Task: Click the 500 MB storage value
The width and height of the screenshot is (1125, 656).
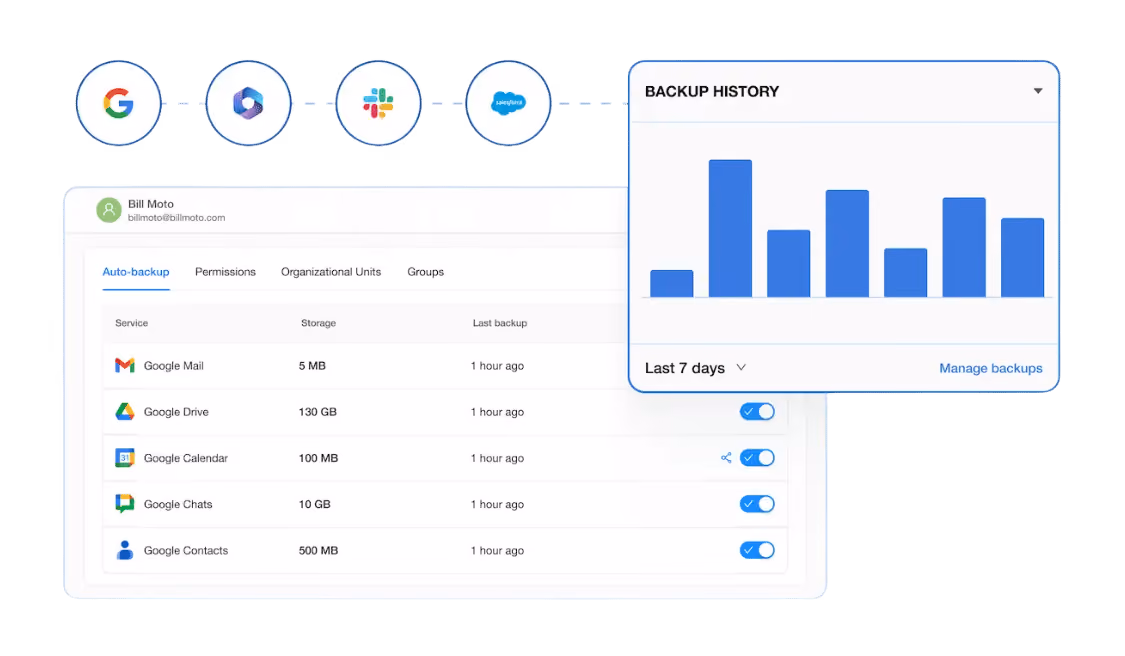Action: (318, 550)
